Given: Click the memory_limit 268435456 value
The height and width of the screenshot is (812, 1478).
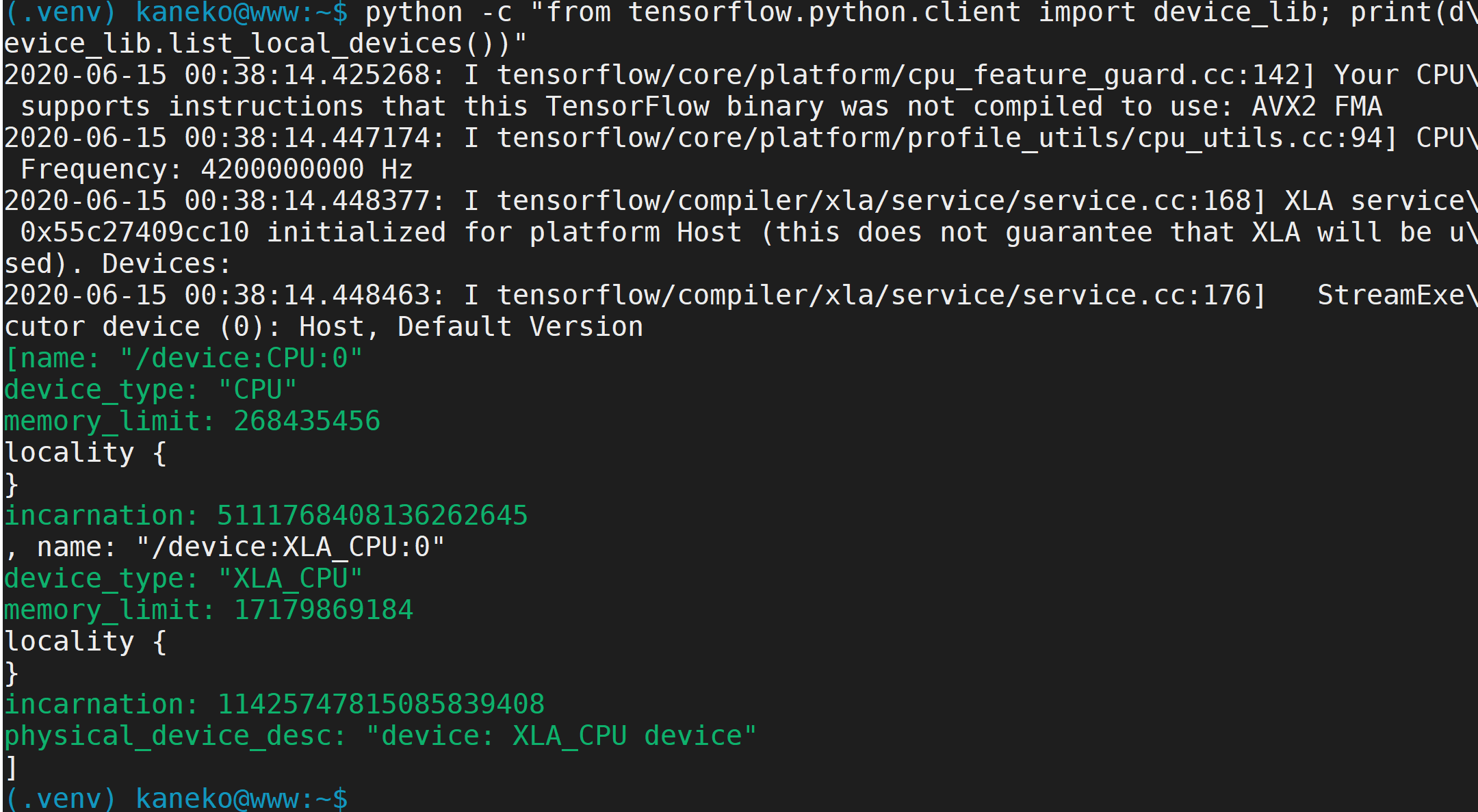Looking at the screenshot, I should point(307,421).
